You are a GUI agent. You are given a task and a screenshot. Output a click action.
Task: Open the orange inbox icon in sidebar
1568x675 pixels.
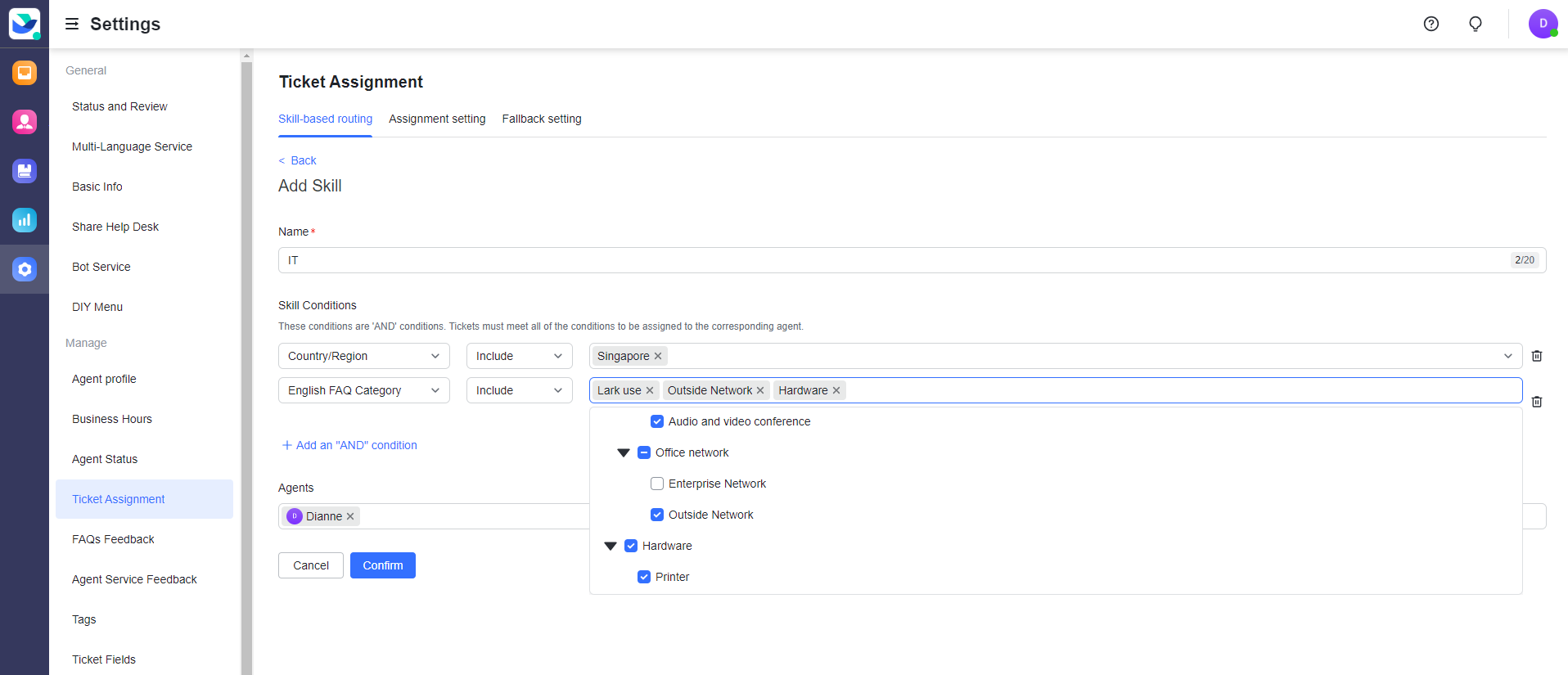[x=25, y=73]
